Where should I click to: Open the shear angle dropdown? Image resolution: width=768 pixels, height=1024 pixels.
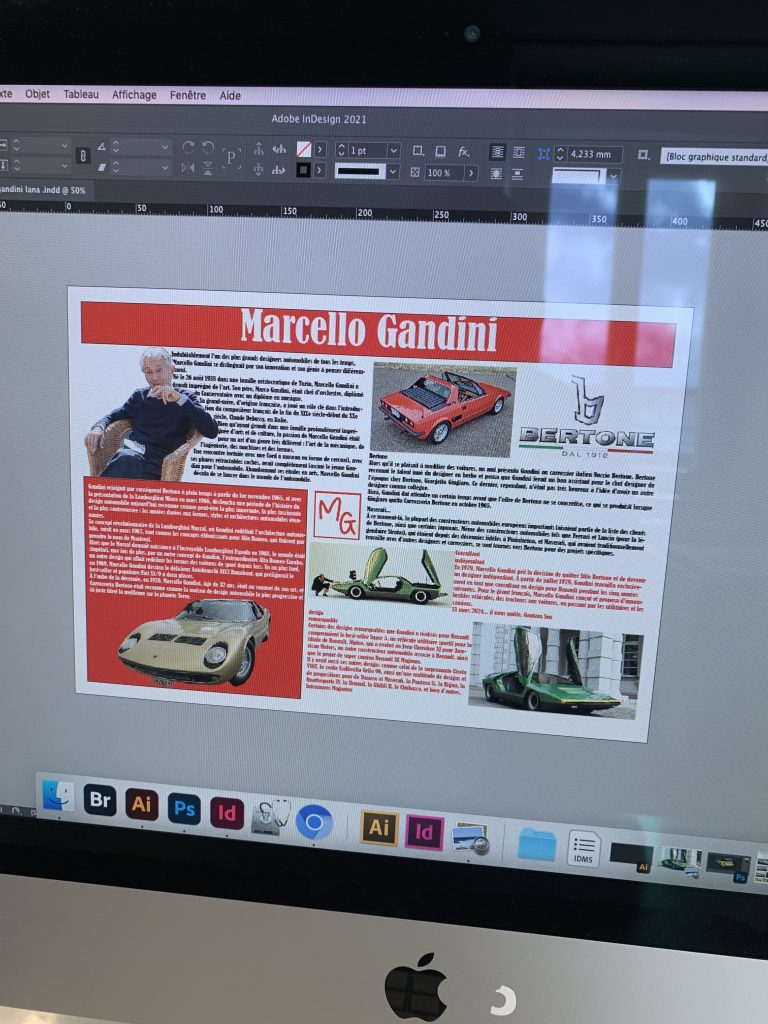tap(165, 167)
